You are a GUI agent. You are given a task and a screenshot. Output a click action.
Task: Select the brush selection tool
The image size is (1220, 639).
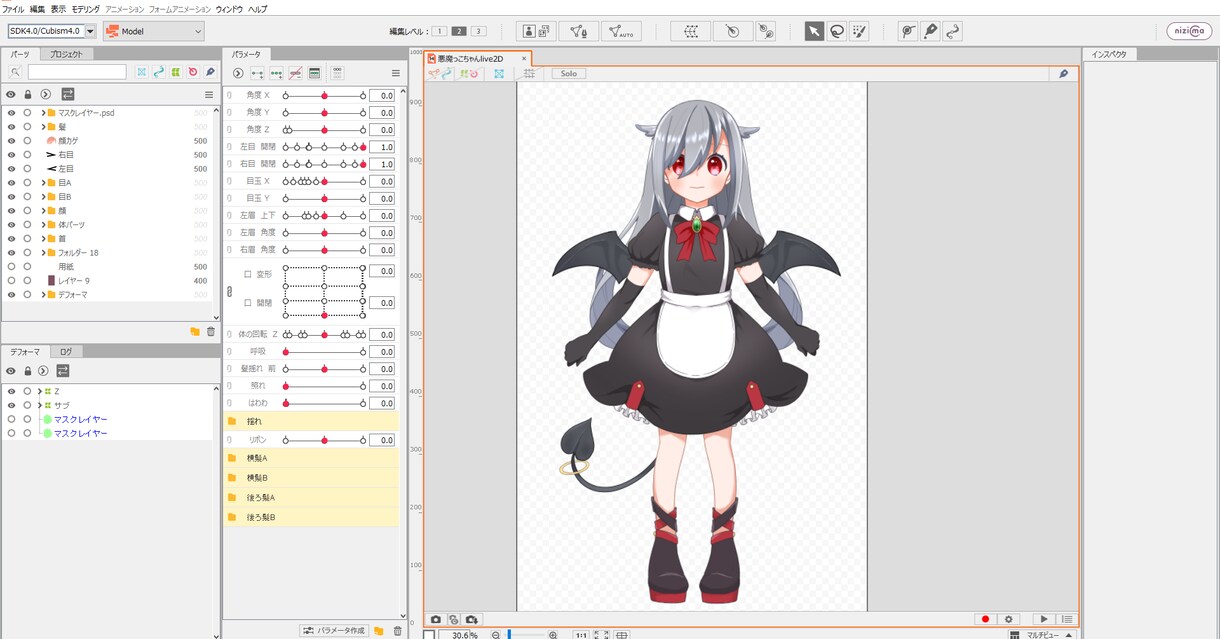pyautogui.click(x=859, y=31)
